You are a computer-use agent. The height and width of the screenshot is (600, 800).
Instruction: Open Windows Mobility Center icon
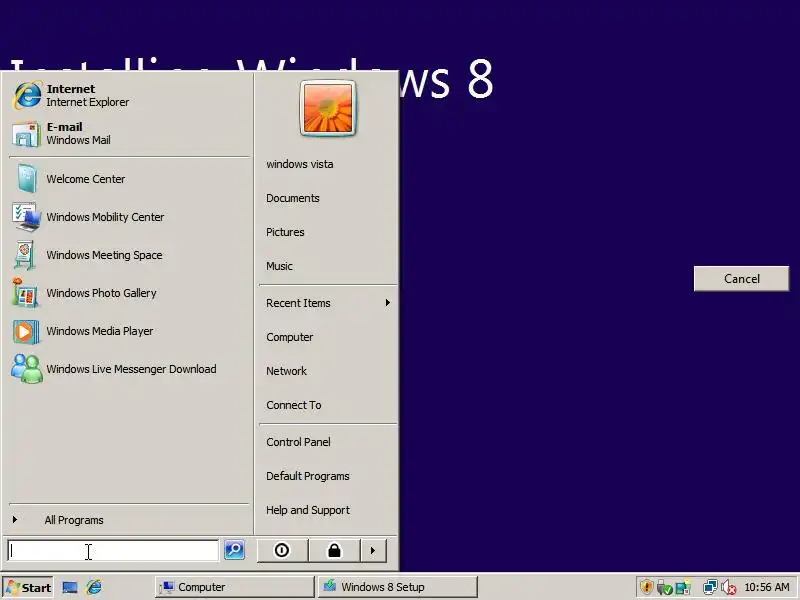pyautogui.click(x=27, y=217)
